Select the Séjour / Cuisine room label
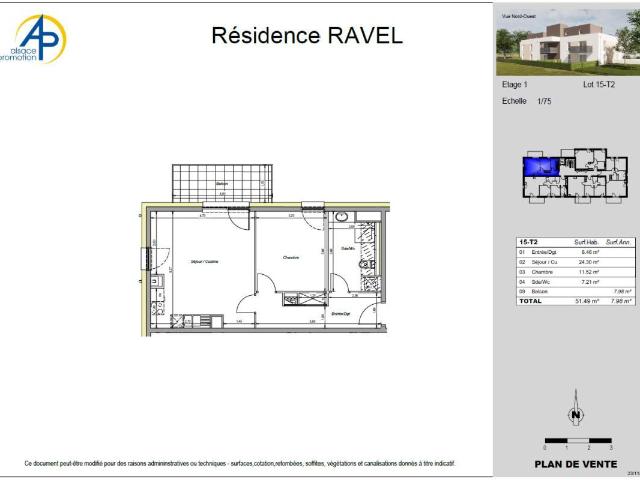Screen dimensions: 640x480 (x=204, y=262)
